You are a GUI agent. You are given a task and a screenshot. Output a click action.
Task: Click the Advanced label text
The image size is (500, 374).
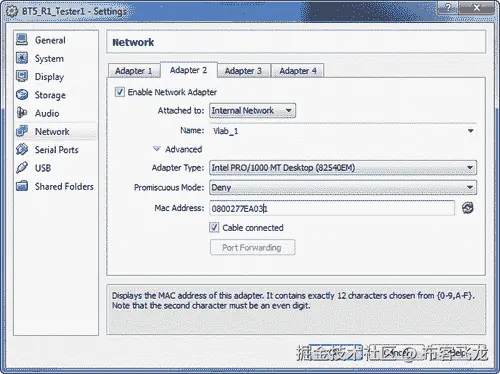[184, 149]
